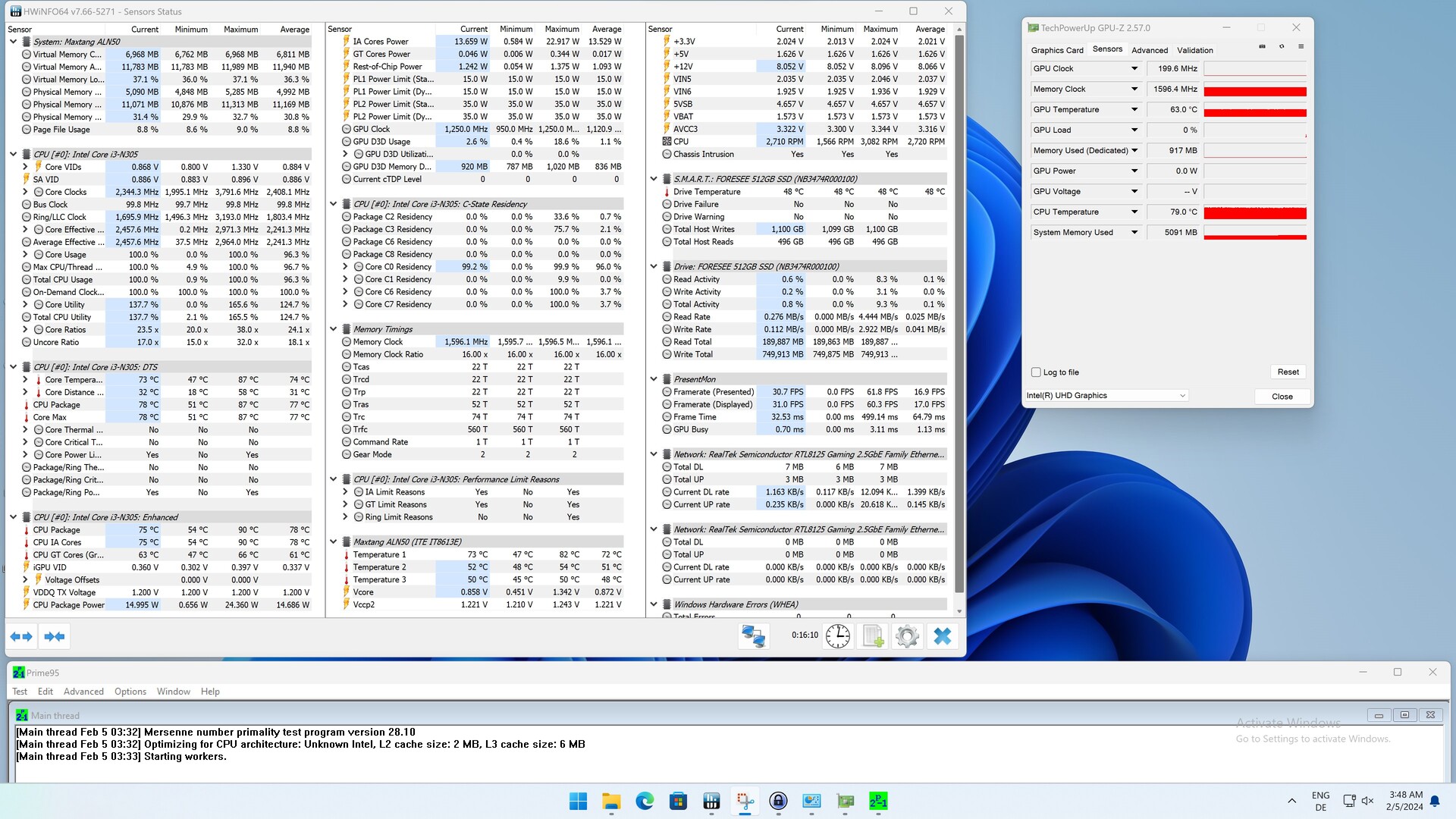1456x819 pixels.
Task: Enable the Log to file checkbox
Action: (x=1036, y=372)
